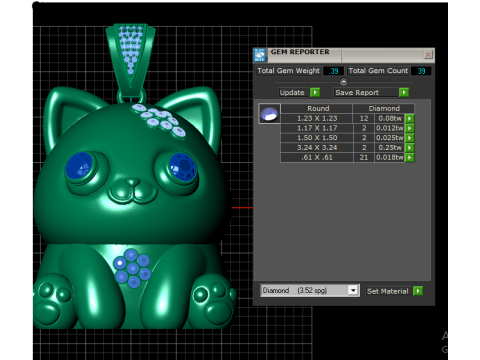Image resolution: width=480 pixels, height=360 pixels.
Task: Click the Total Gem Weight value
Action: (333, 71)
